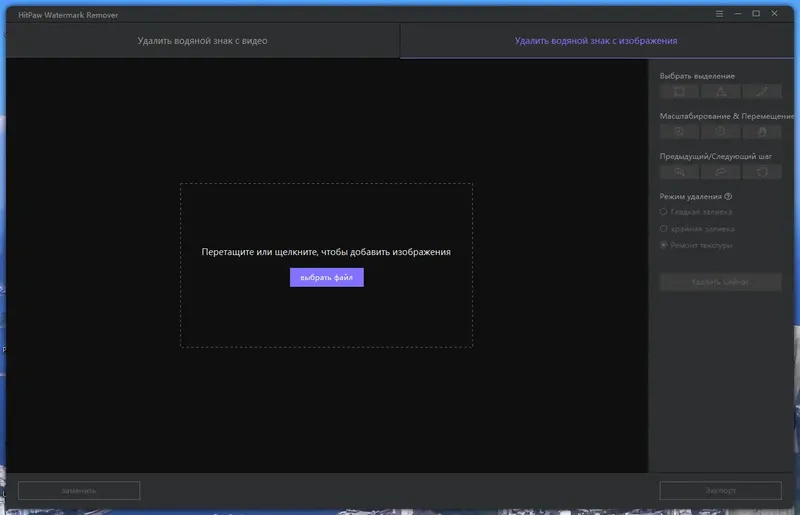Select the polygonal lasso selection tool

(x=720, y=91)
